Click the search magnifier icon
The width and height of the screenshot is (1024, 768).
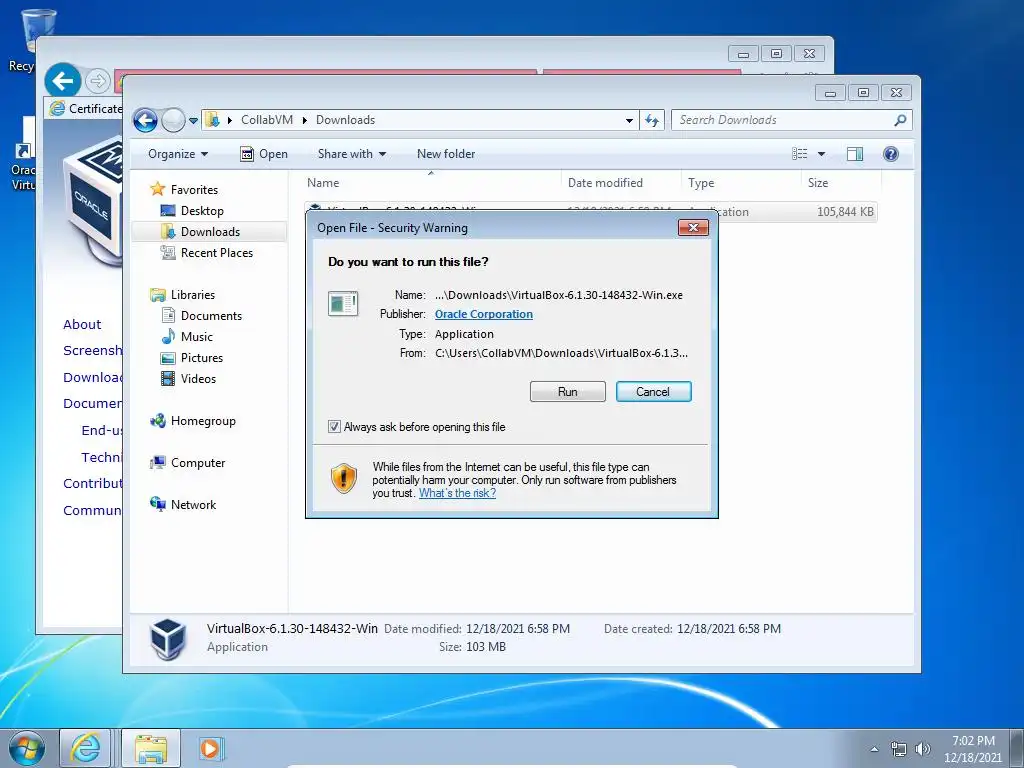900,120
